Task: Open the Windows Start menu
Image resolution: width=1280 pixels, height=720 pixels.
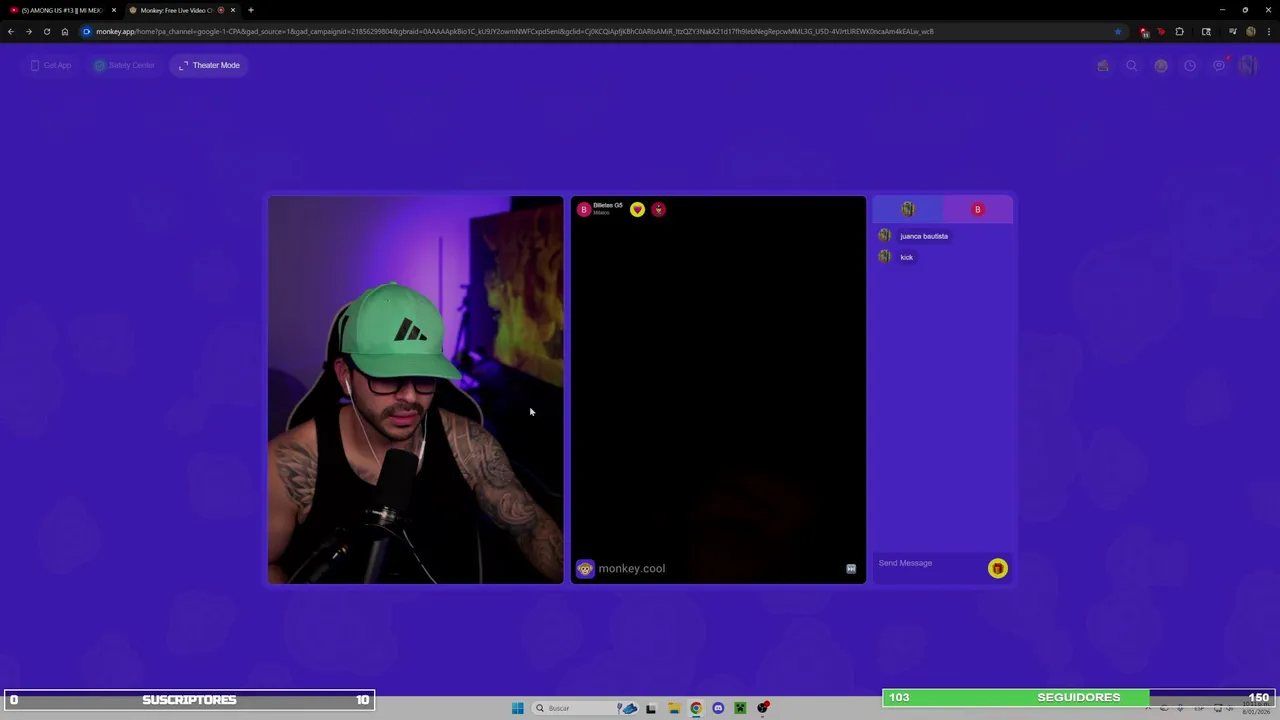Action: click(517, 708)
